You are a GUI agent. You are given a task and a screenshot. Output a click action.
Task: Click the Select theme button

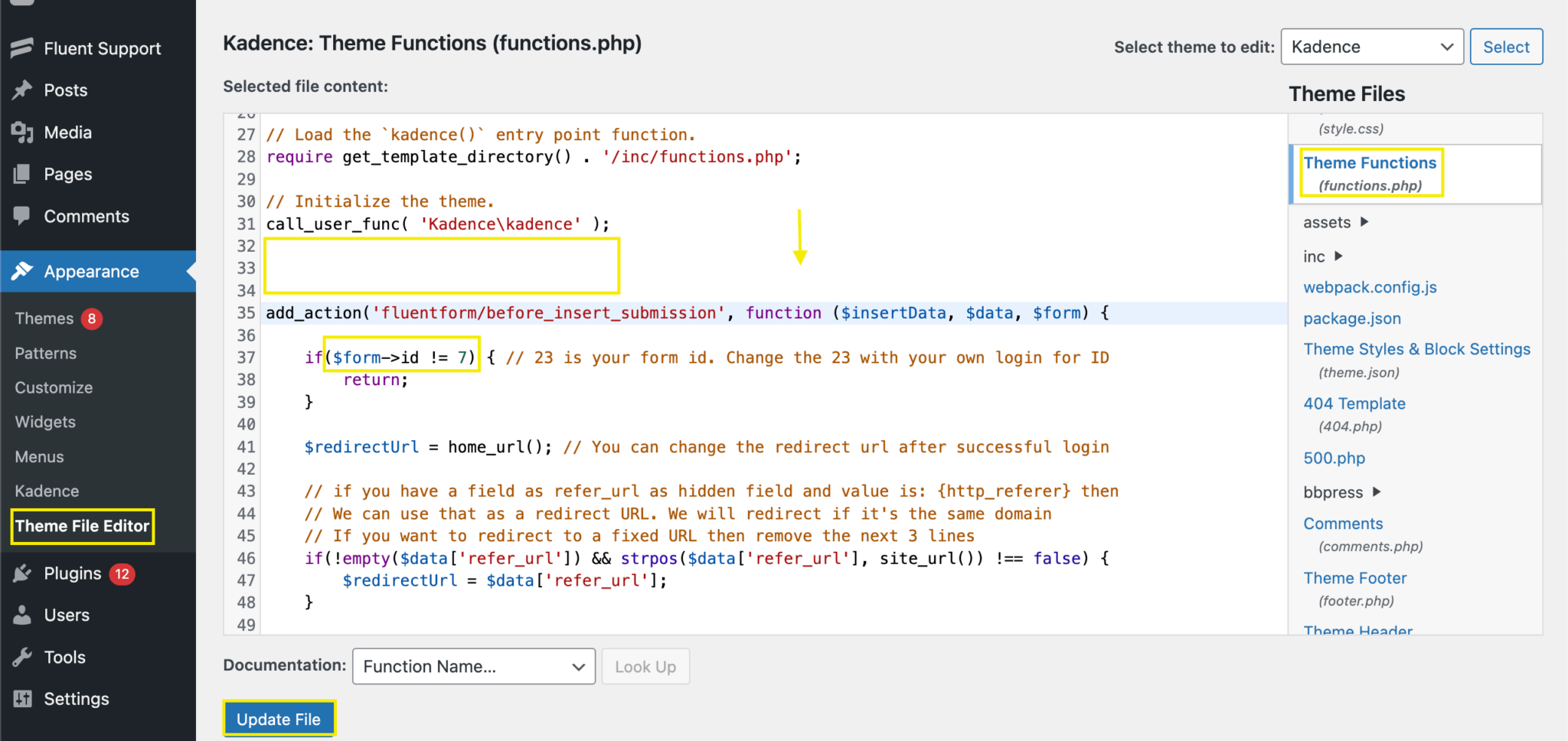(1505, 47)
